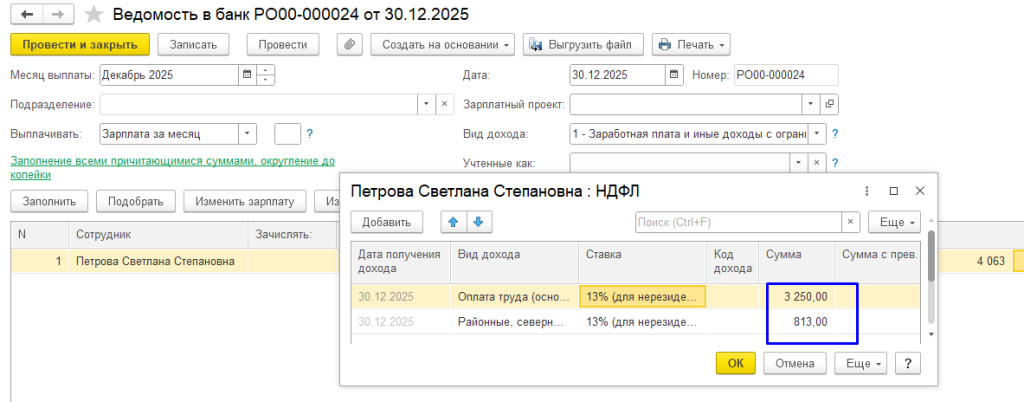Expand the Выплачивать dropdown list
The width and height of the screenshot is (1024, 402).
[x=247, y=134]
